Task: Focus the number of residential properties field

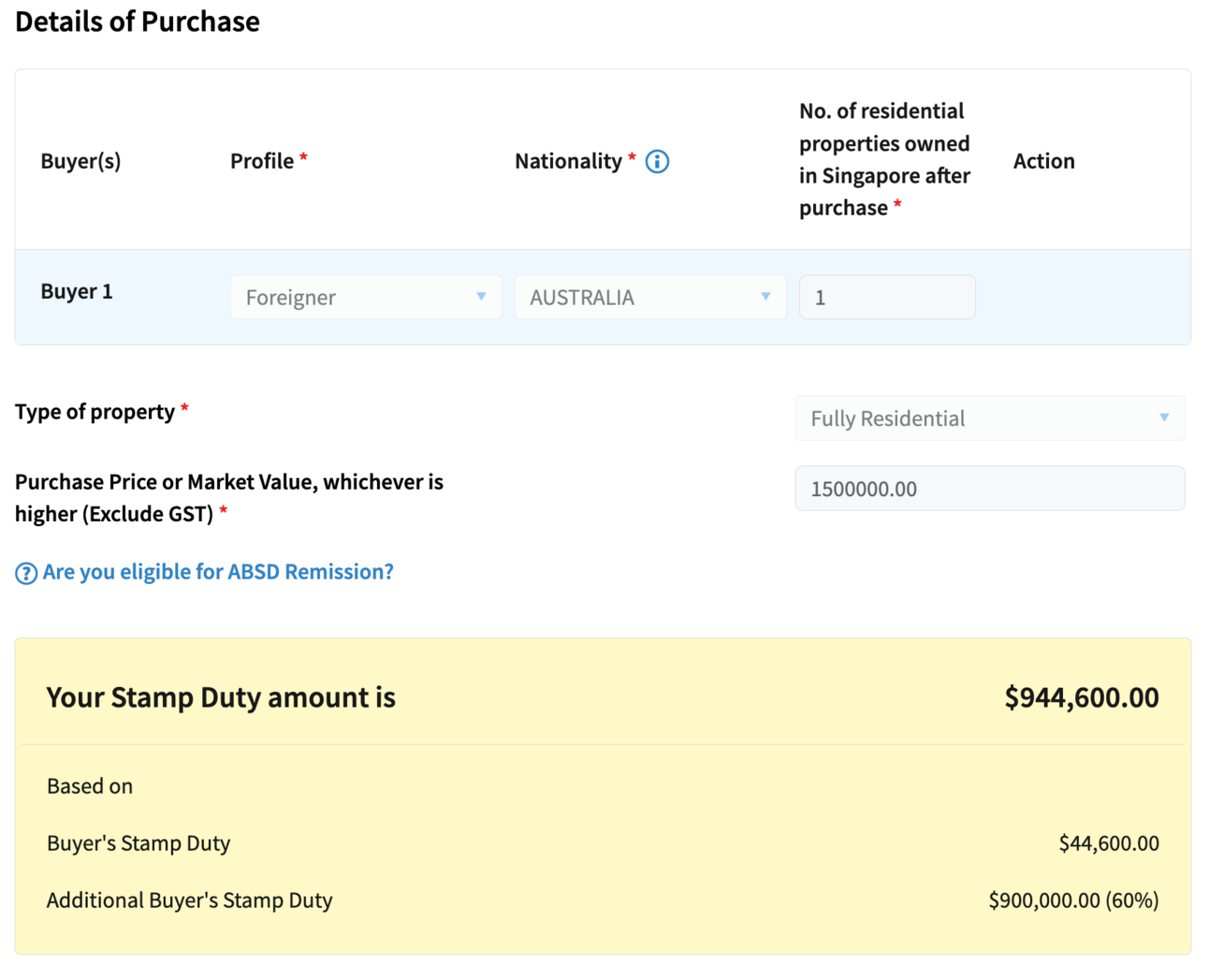Action: pyautogui.click(x=886, y=298)
